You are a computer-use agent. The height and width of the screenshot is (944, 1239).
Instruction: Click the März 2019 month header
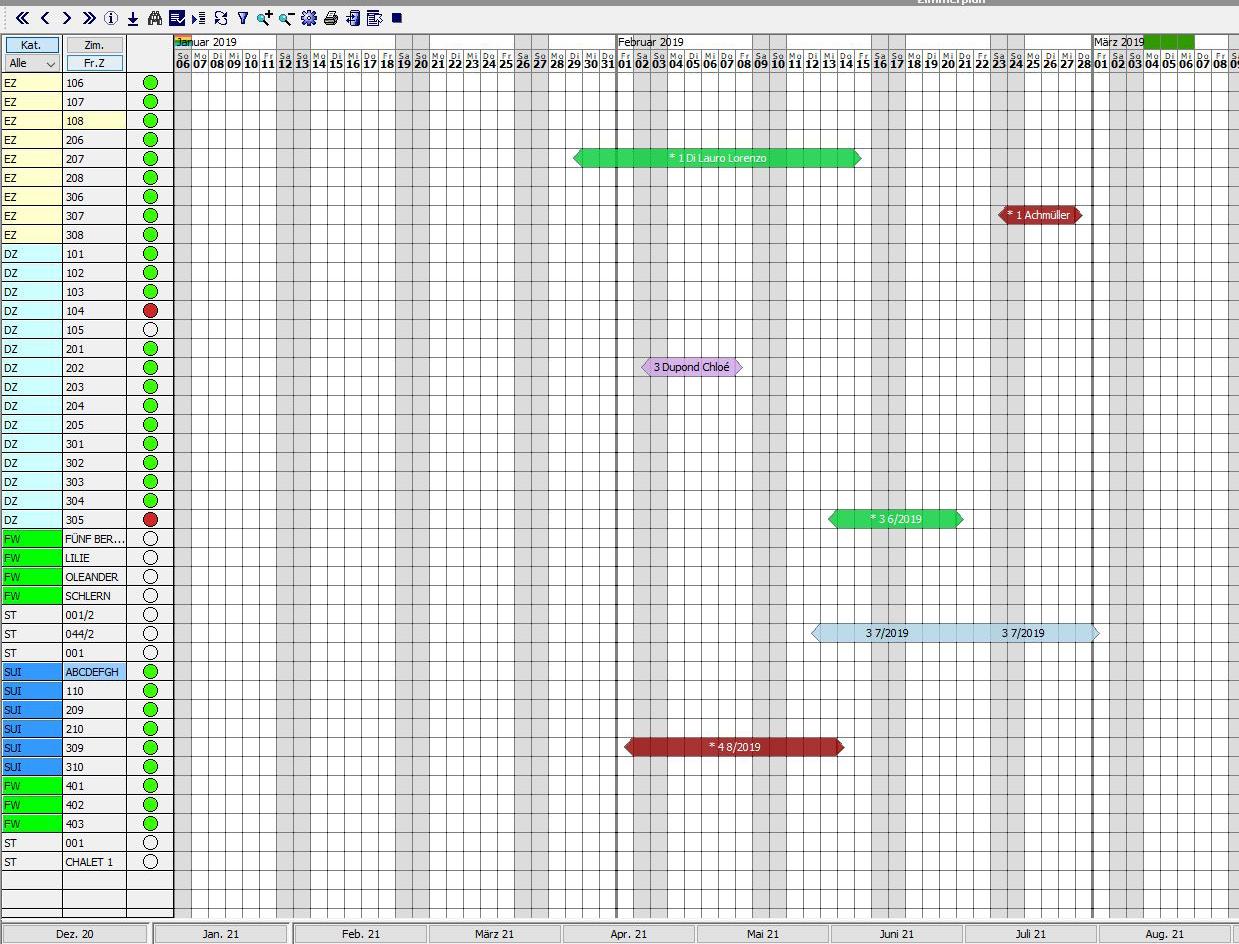pos(1119,42)
